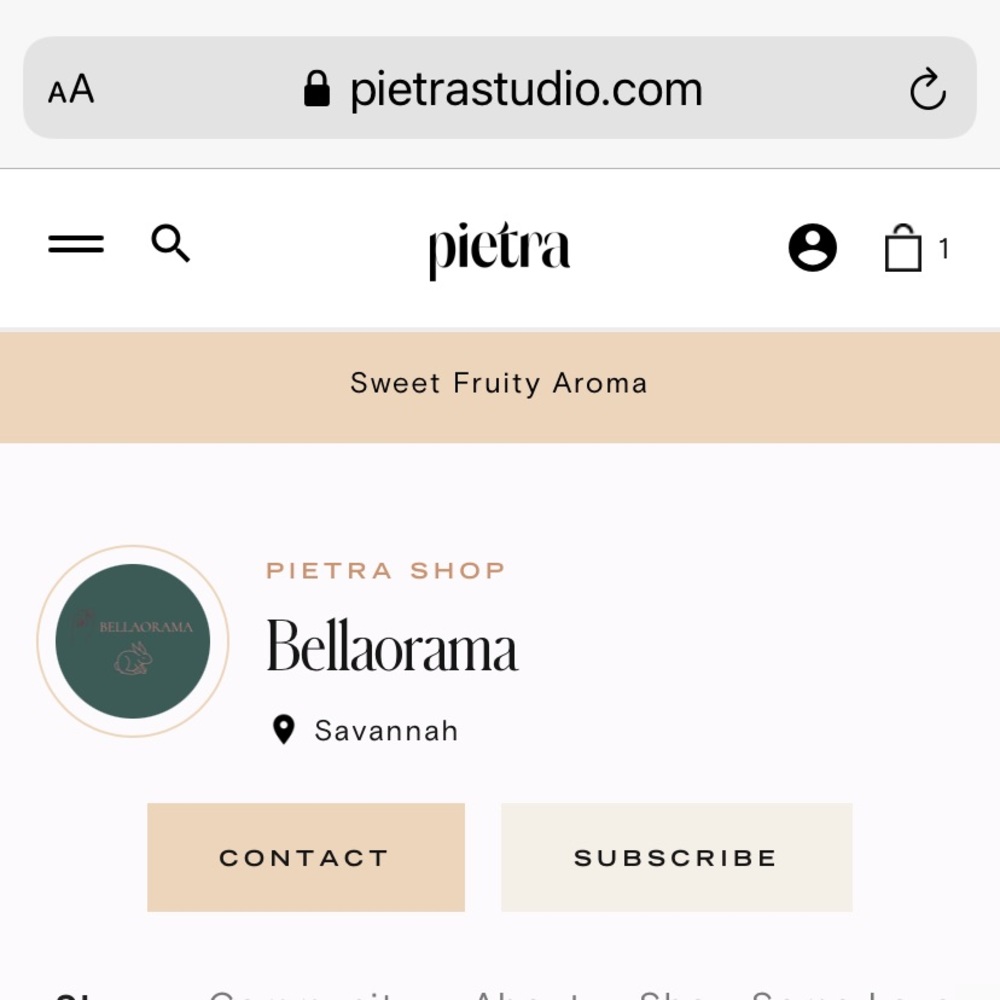Viewport: 1000px width, 1000px height.
Task: Click the location pin icon
Action: tap(283, 730)
